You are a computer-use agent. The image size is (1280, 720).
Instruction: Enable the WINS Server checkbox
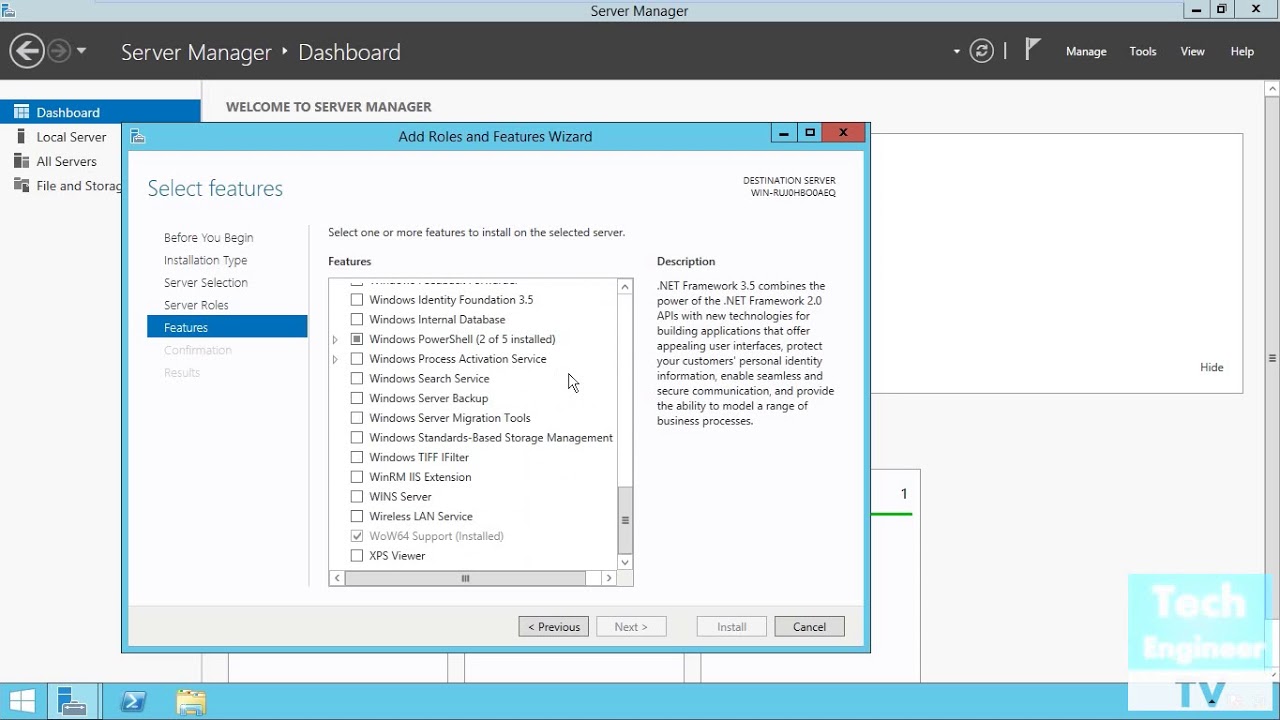point(357,496)
